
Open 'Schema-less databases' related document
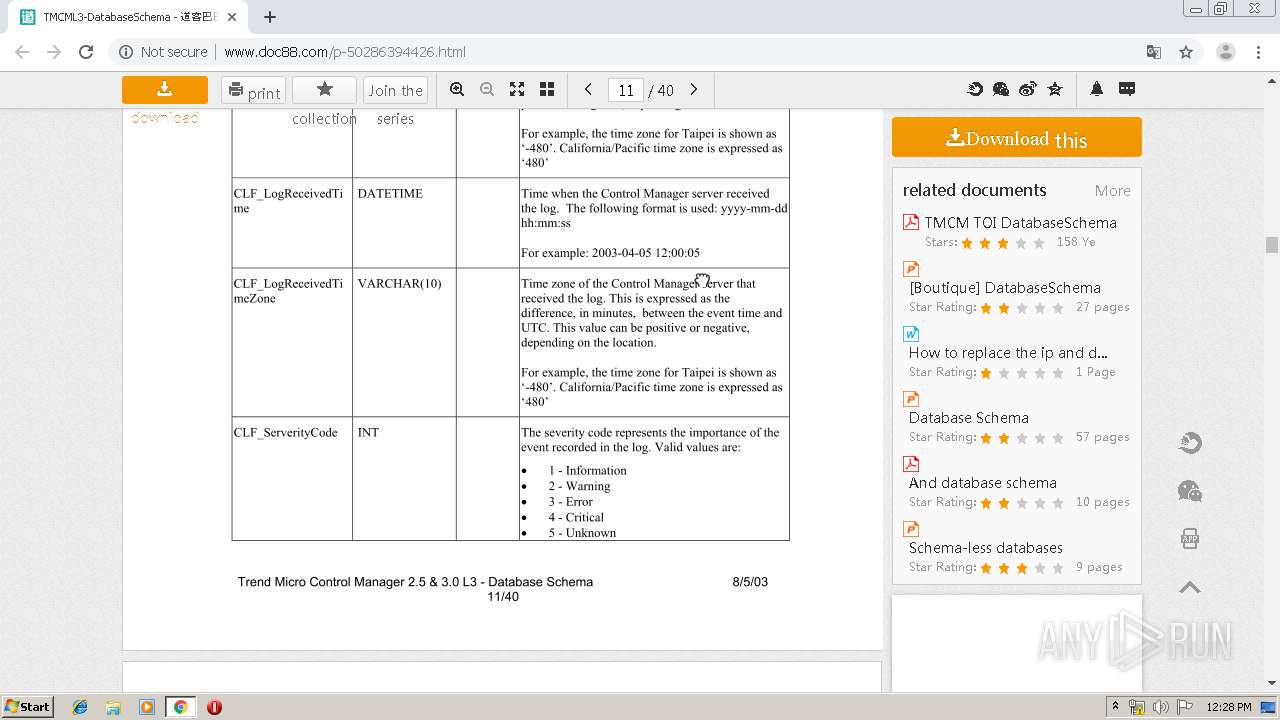[986, 548]
